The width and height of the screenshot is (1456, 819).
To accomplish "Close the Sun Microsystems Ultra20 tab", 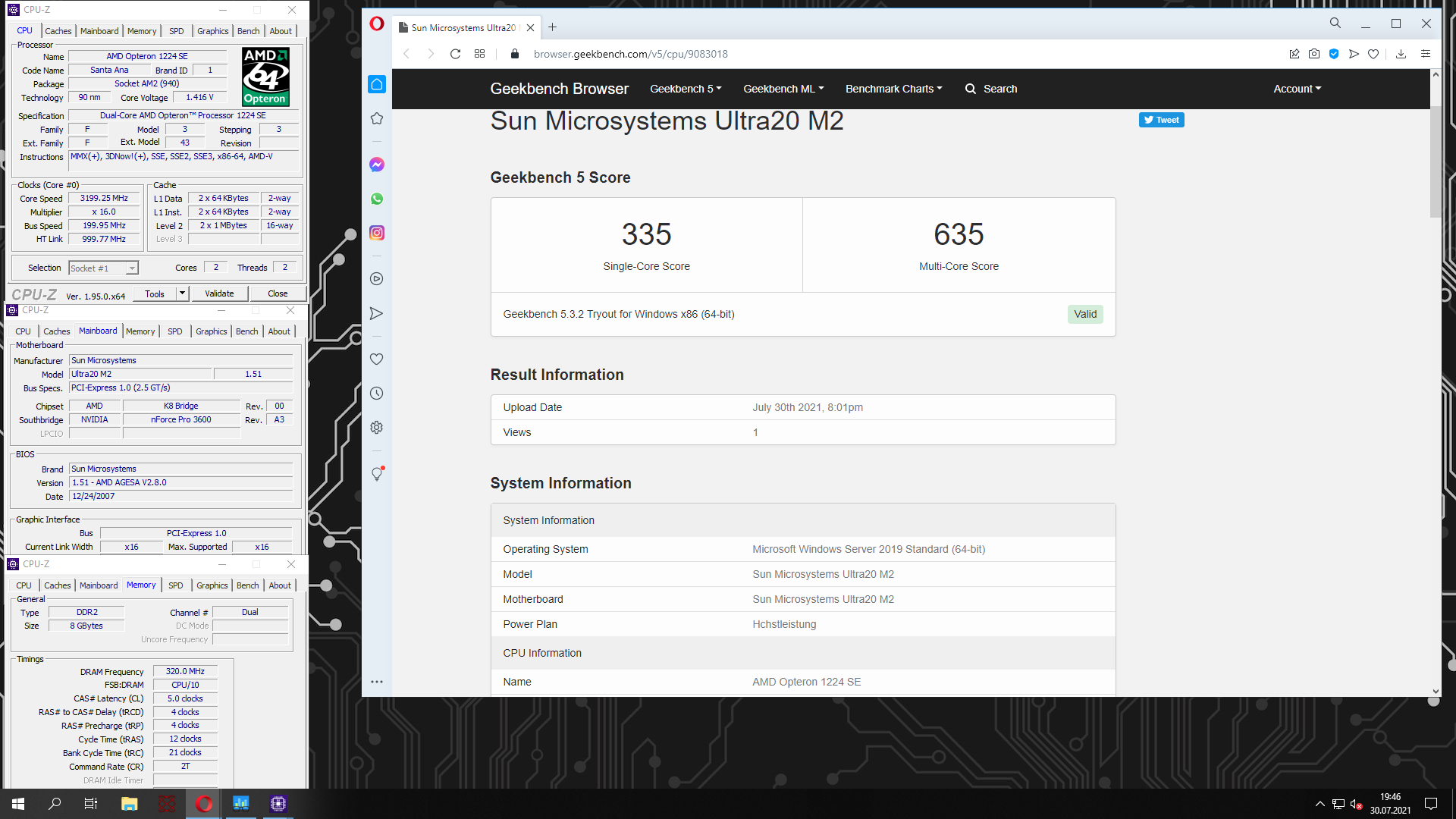I will point(530,28).
